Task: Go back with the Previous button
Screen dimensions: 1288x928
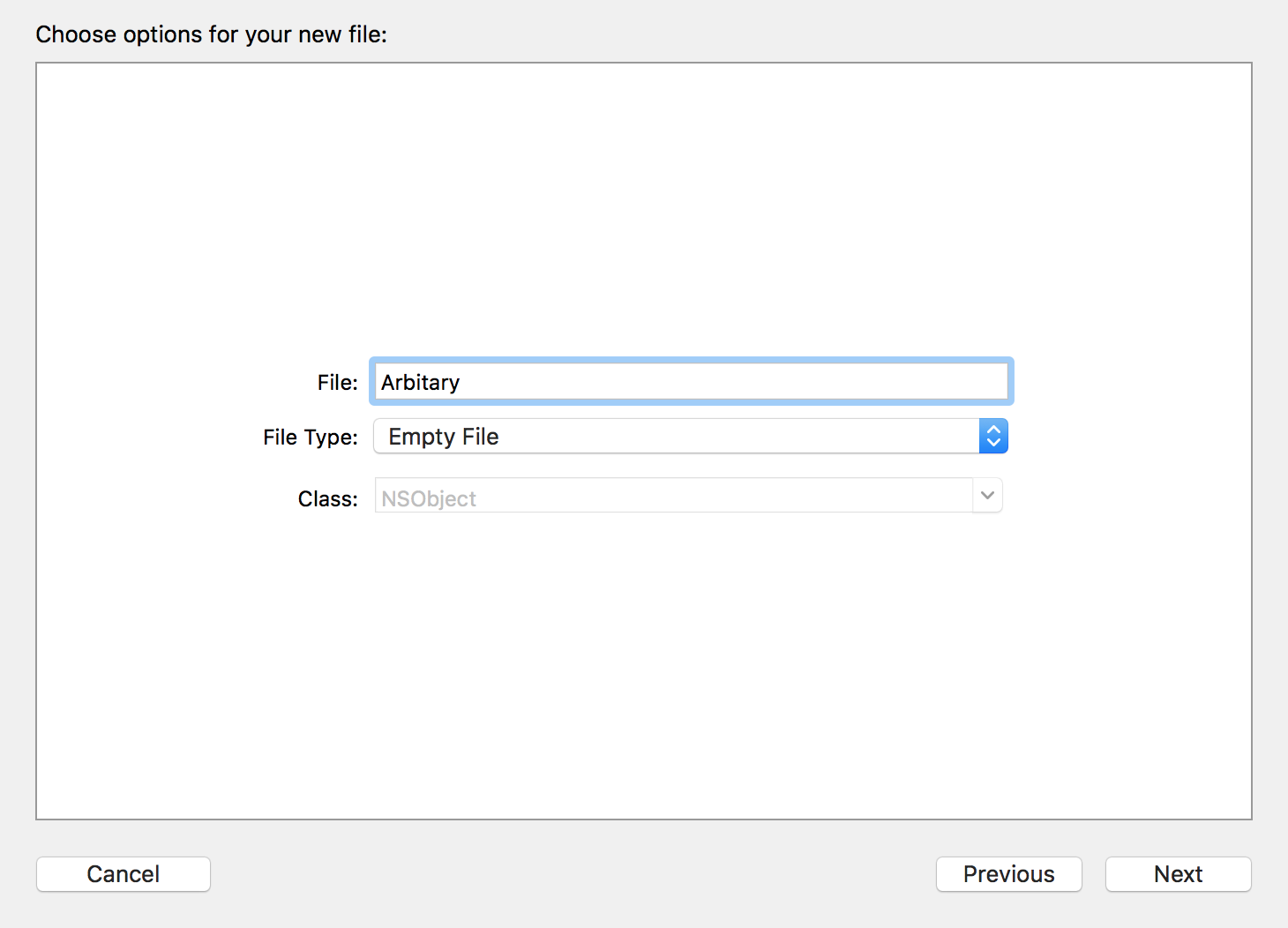Action: coord(1008,874)
